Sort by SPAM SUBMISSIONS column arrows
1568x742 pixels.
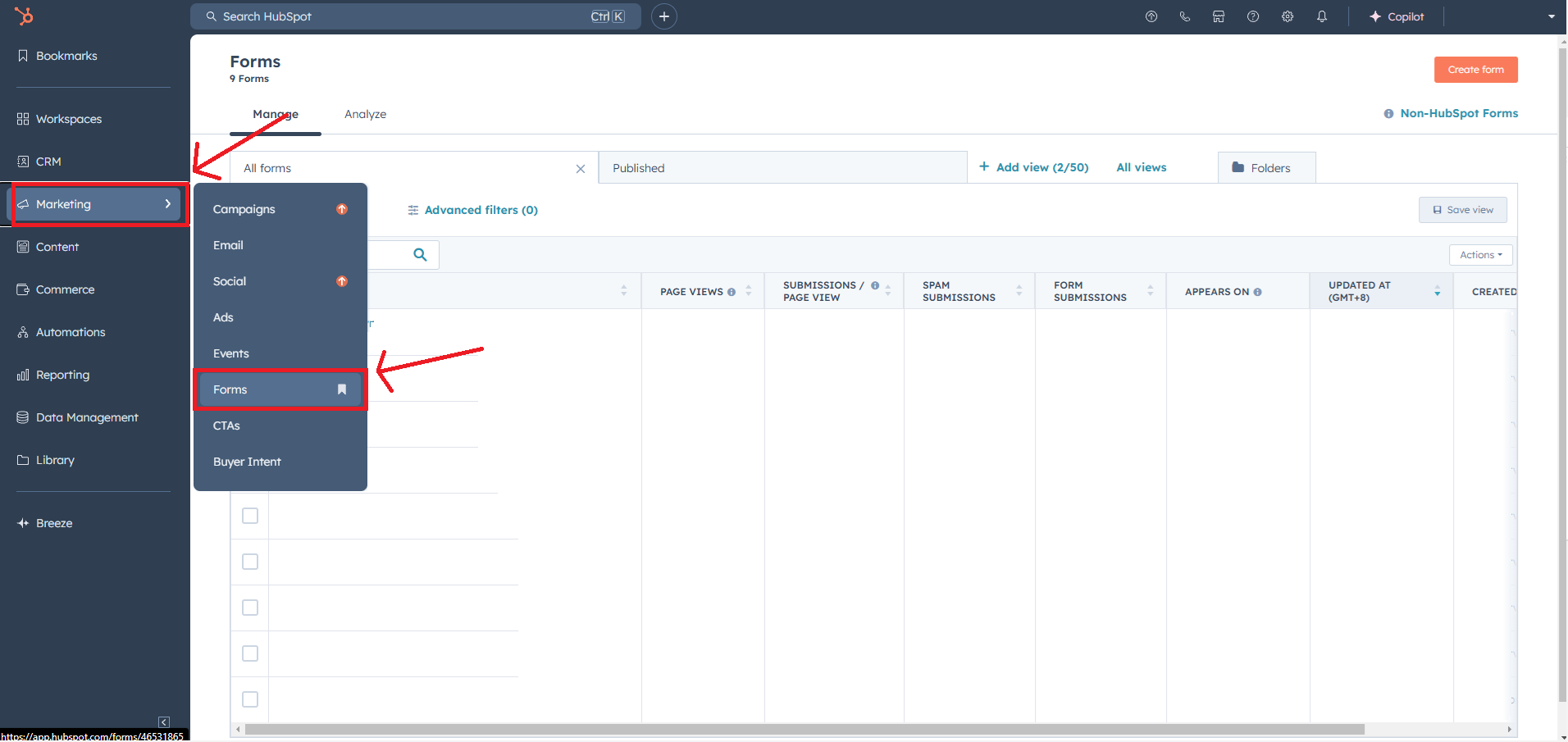click(1019, 291)
